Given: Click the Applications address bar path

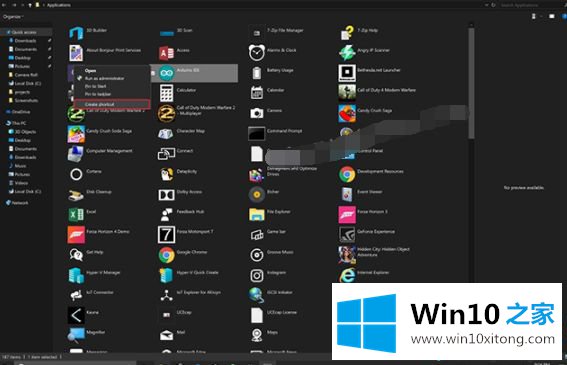Looking at the screenshot, I should click(59, 5).
